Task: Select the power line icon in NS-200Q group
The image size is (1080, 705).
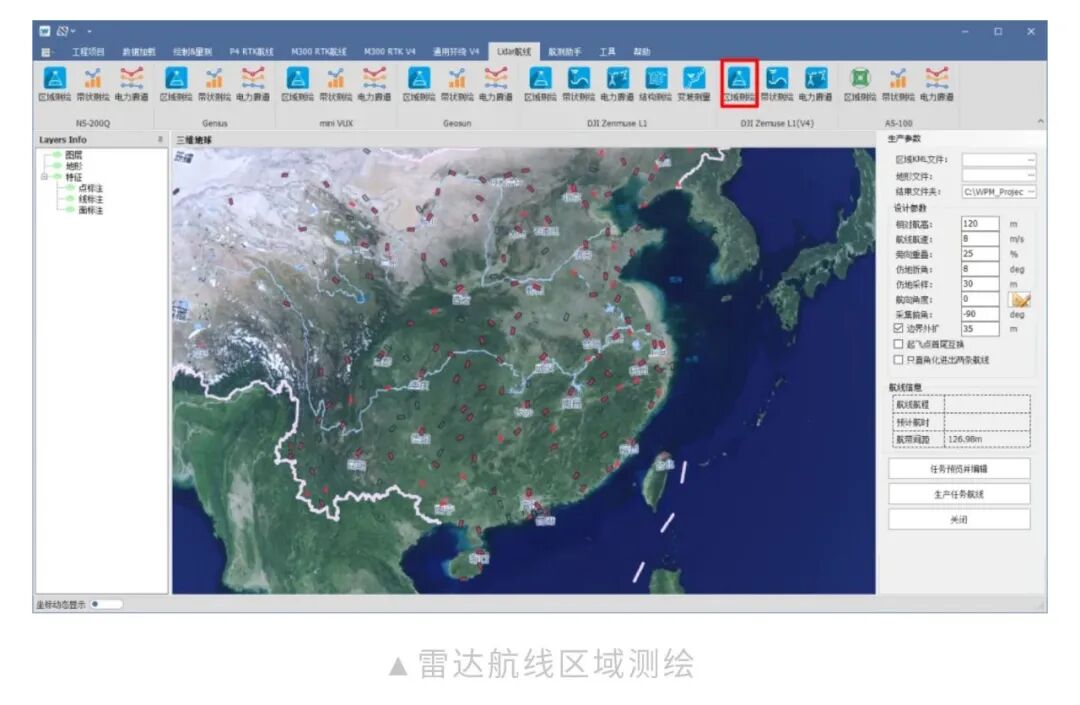Action: (131, 84)
